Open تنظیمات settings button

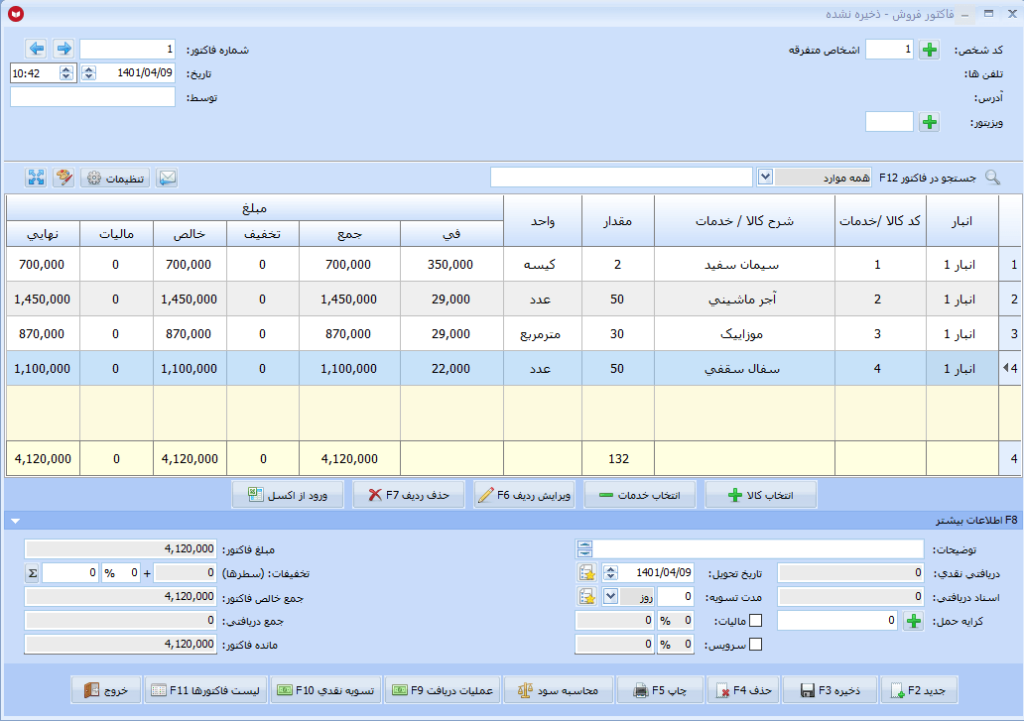click(116, 178)
